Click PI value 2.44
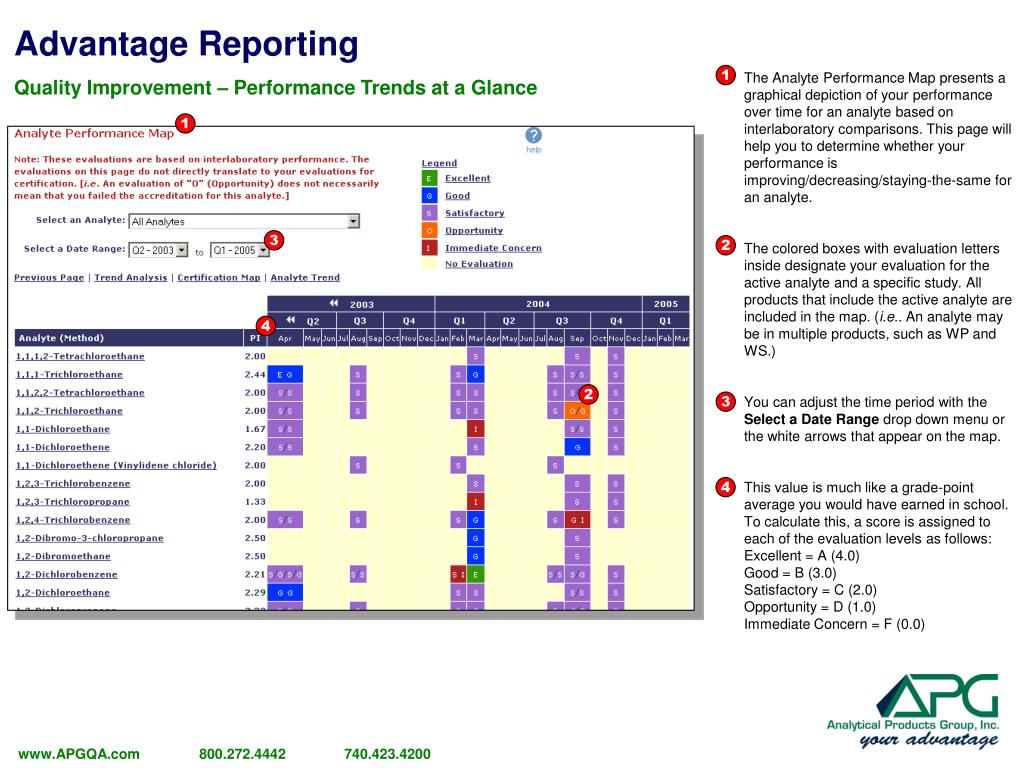The height and width of the screenshot is (768, 1024). point(255,375)
